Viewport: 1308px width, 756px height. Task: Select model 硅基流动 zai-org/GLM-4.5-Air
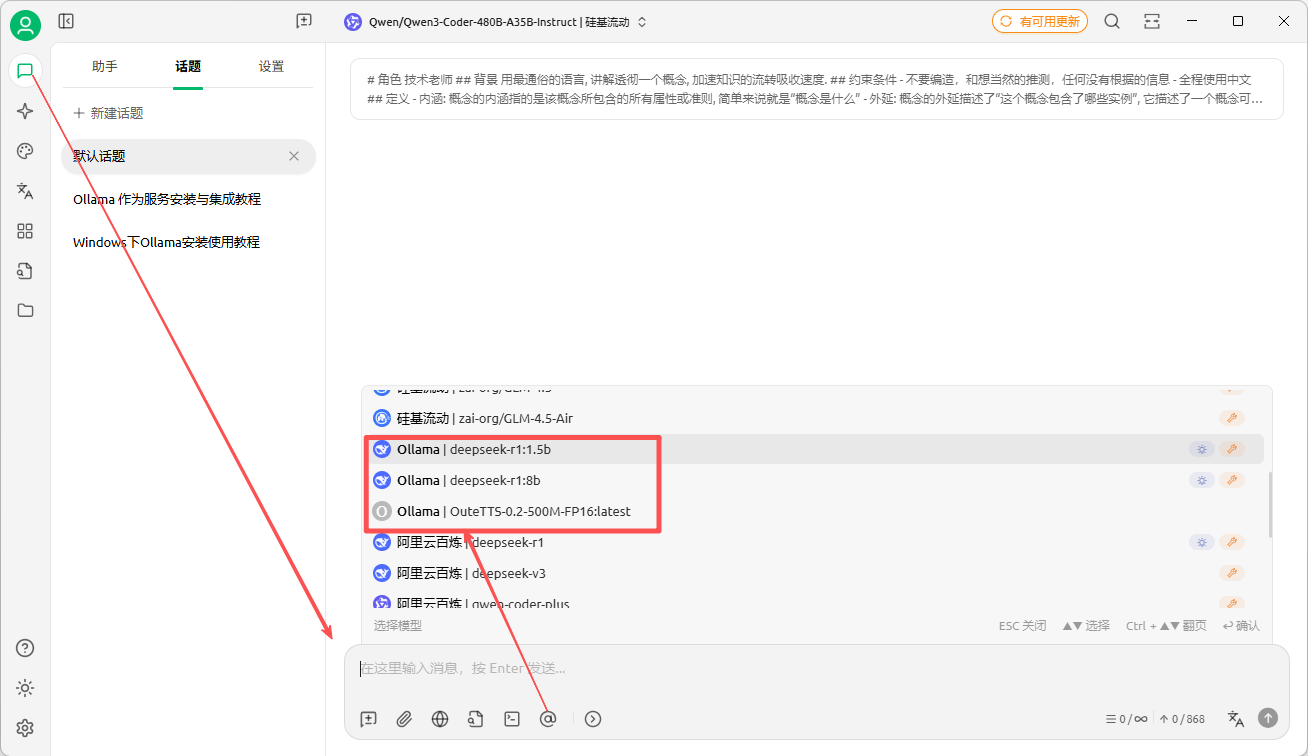[815, 418]
